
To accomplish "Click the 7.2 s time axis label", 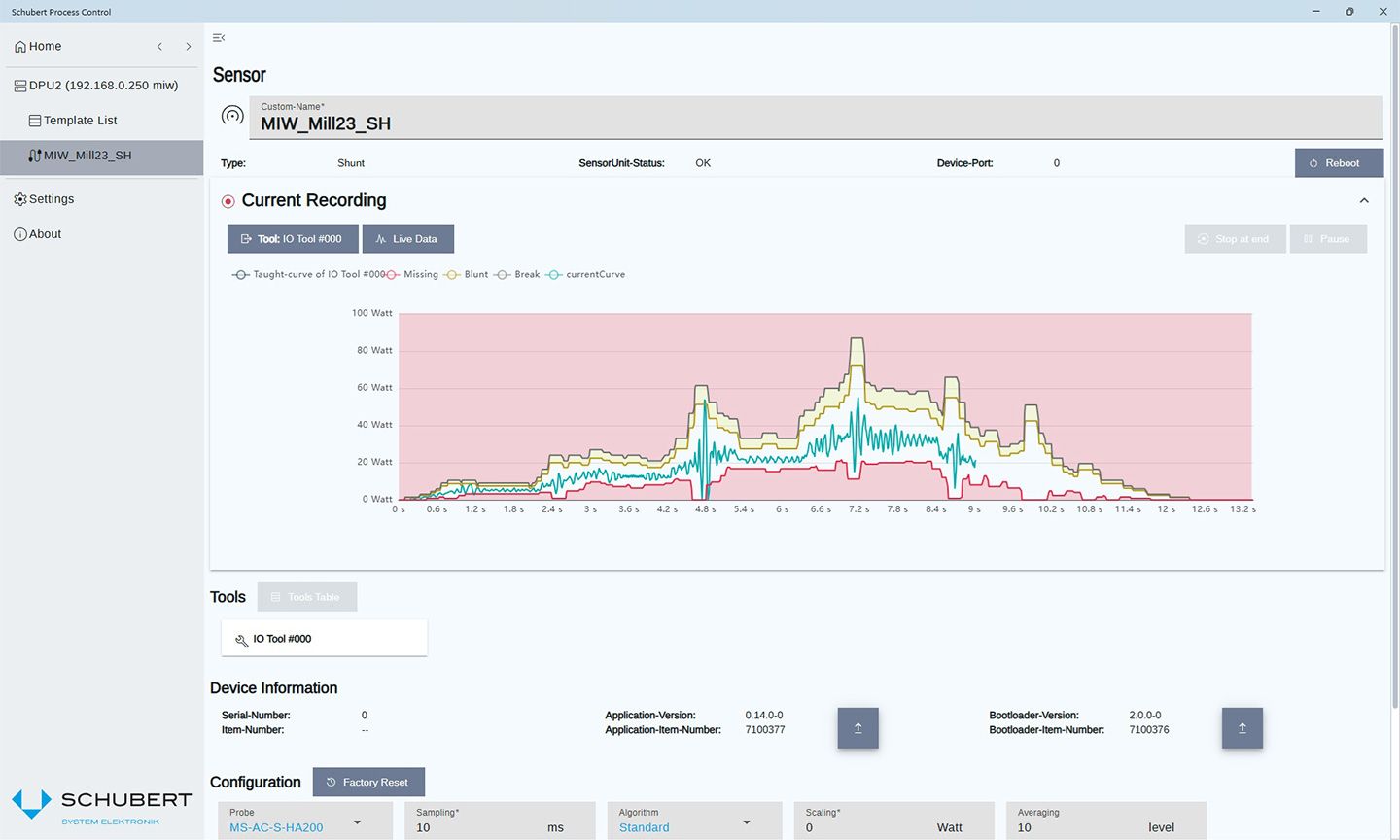I will (859, 509).
